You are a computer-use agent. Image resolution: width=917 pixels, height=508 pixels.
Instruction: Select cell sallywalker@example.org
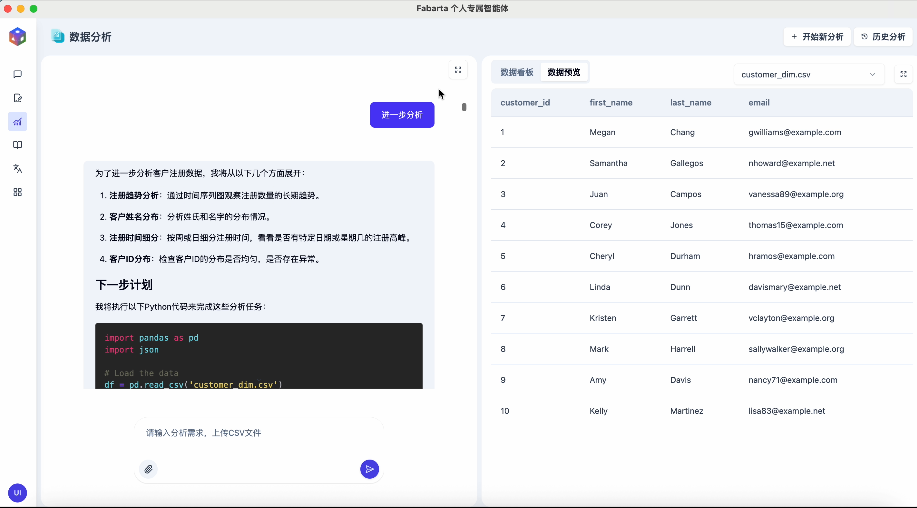click(796, 349)
